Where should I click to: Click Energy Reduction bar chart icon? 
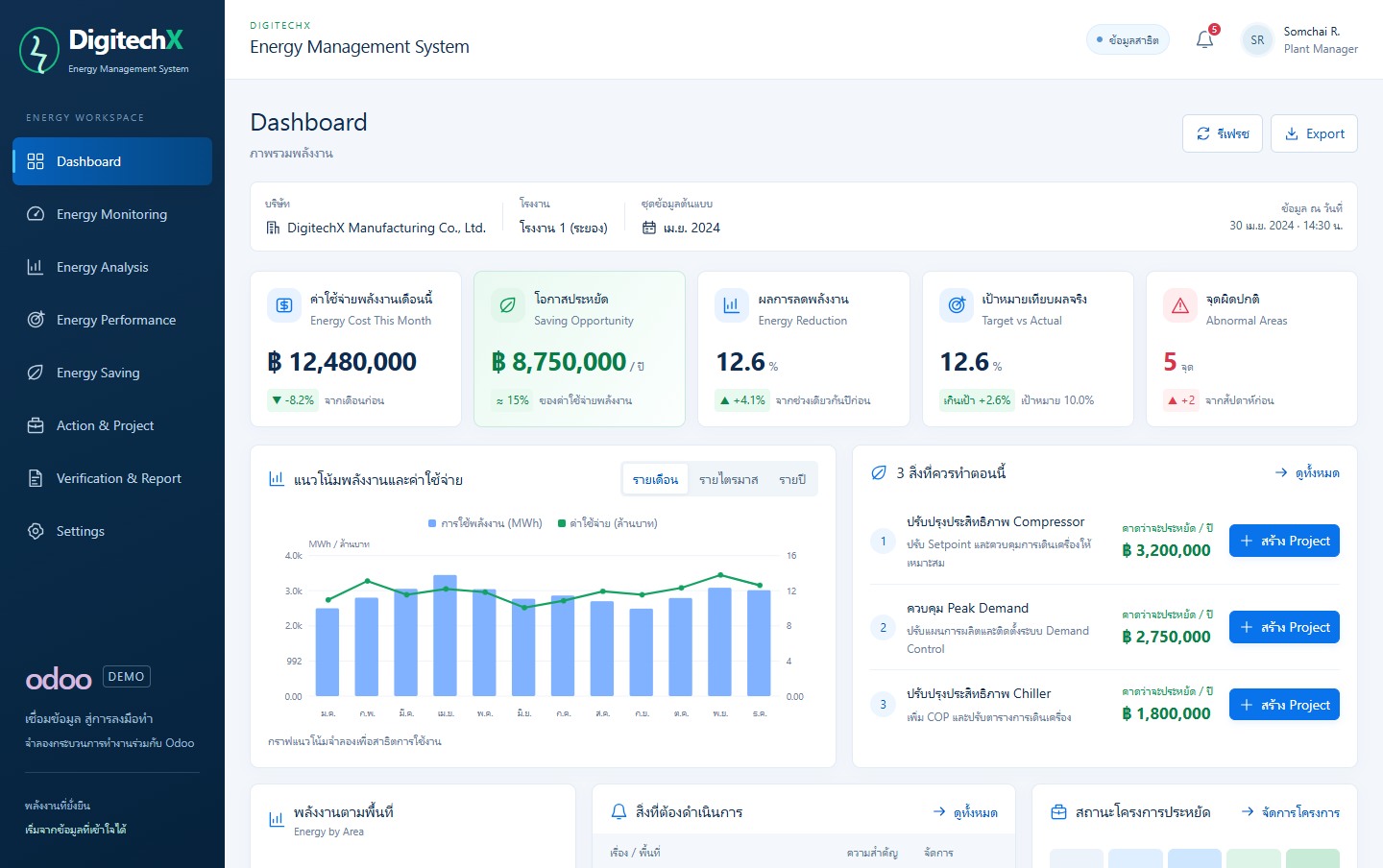(732, 305)
